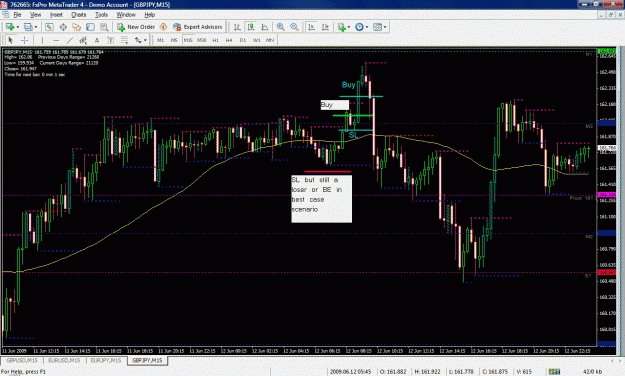Expand the Periods dropdown arrow
Screen dimensions: 625x376
click(x=367, y=27)
